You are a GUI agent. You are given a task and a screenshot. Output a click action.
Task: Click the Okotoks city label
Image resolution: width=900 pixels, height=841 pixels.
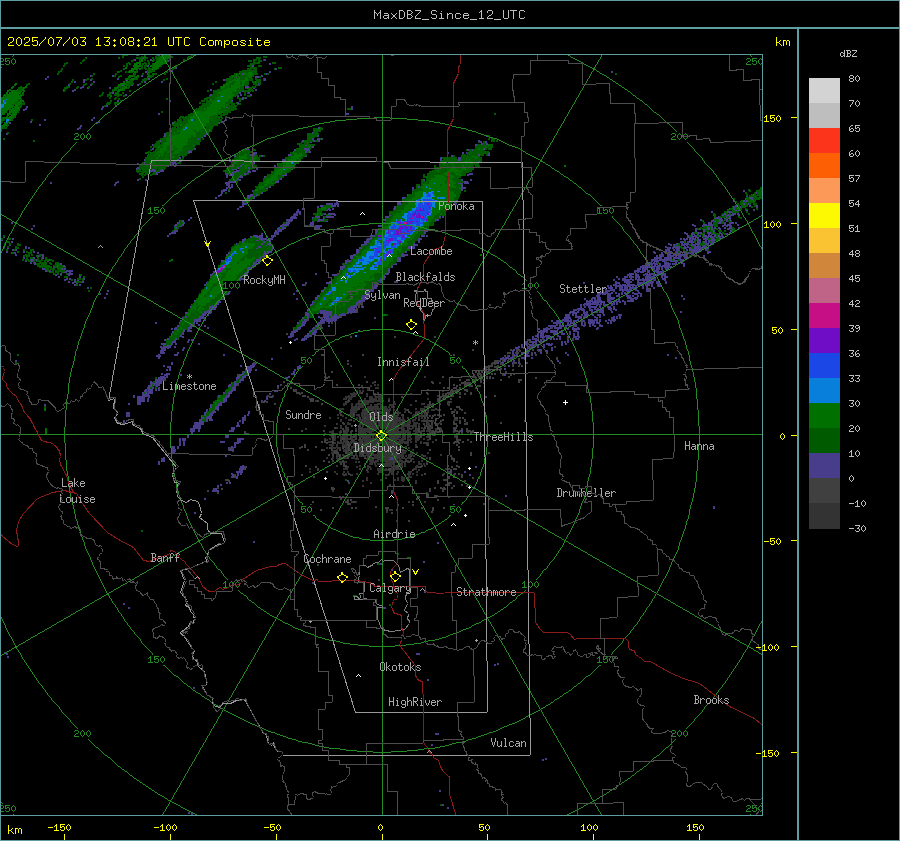[x=400, y=667]
